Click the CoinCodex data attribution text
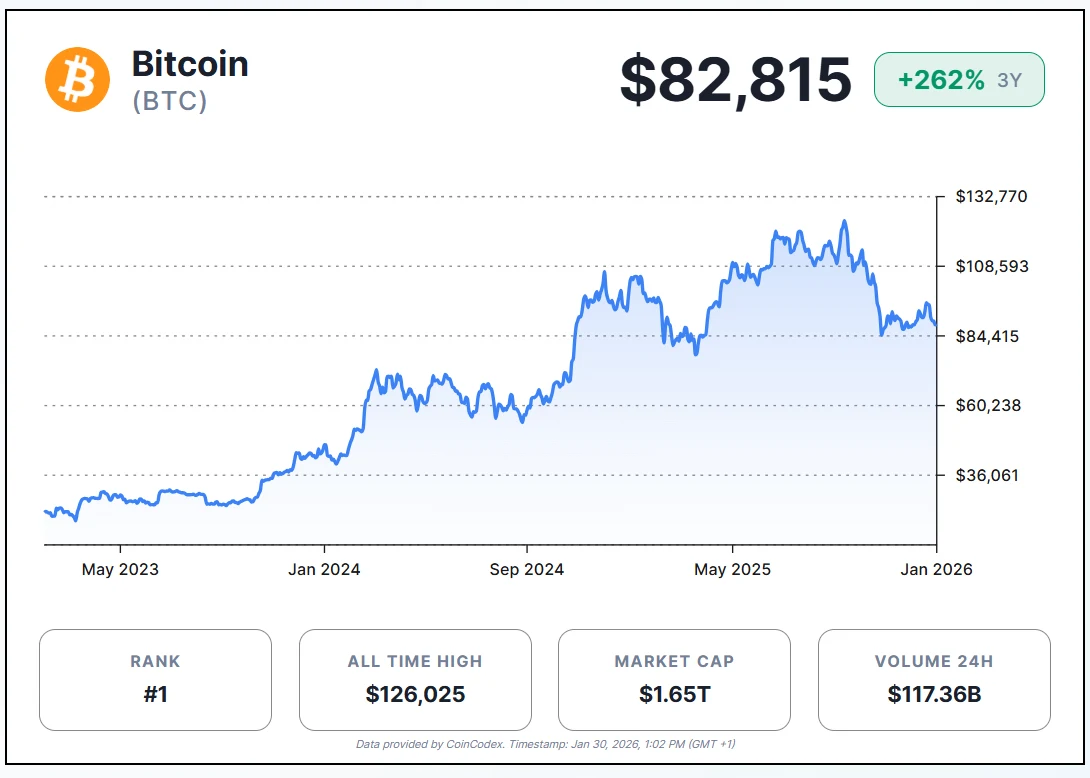This screenshot has height=778, width=1090. (545, 744)
